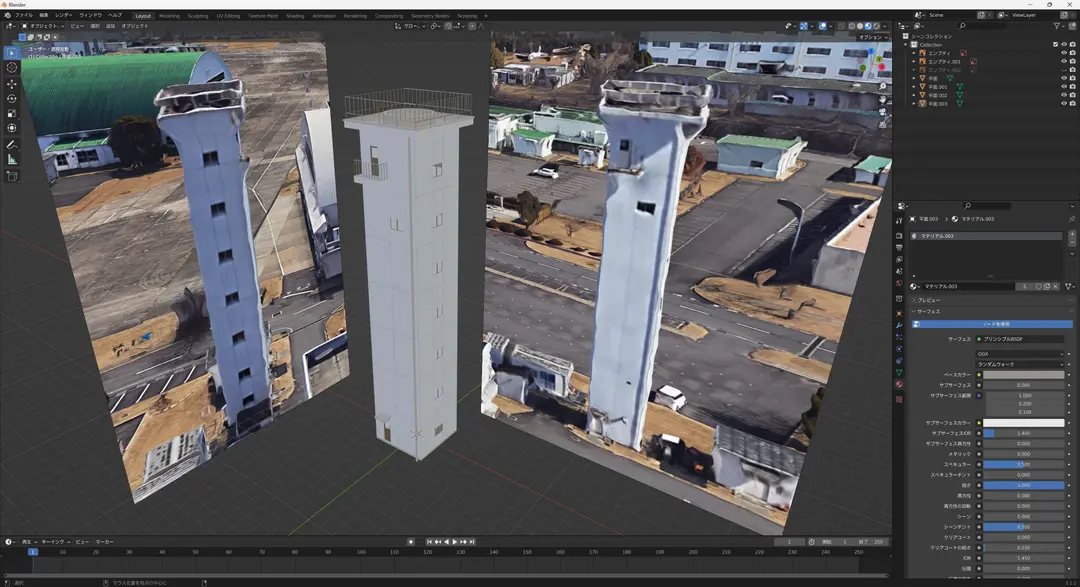
Task: Expand the プレビュー panel
Action: coord(928,300)
